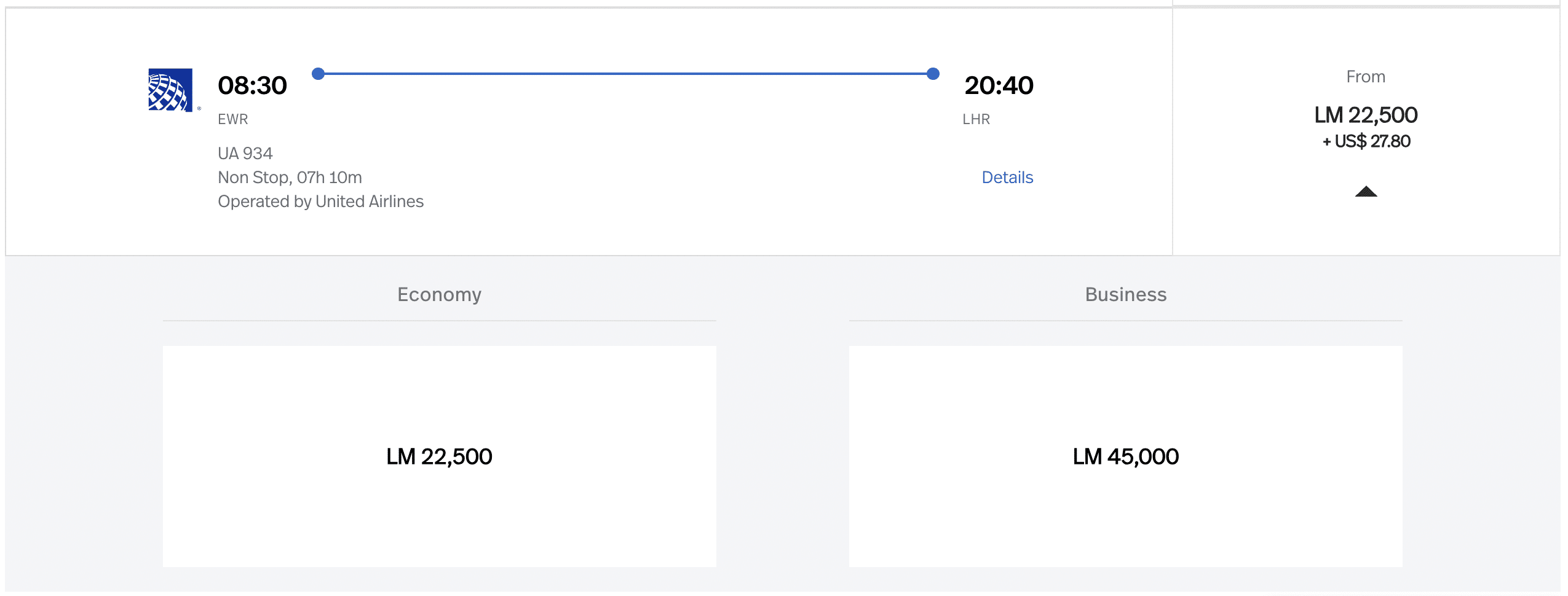Image resolution: width=1568 pixels, height=596 pixels.
Task: Click the United Airlines globe logo
Action: click(170, 90)
